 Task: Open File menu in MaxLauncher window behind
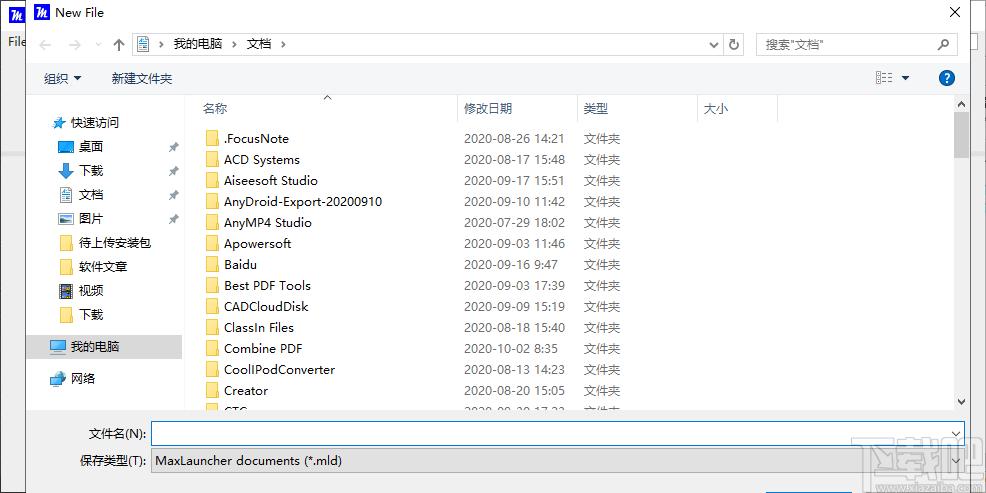coord(17,42)
